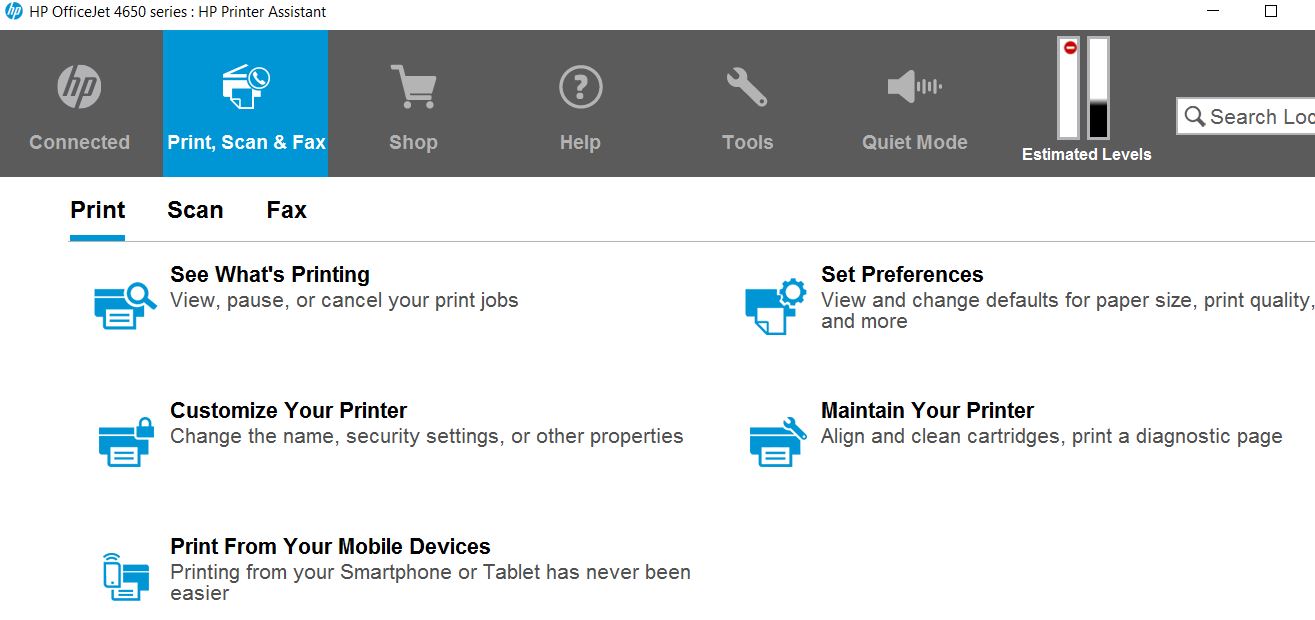The width and height of the screenshot is (1315, 620).
Task: Open Maintain Your Printer link
Action: pos(927,410)
